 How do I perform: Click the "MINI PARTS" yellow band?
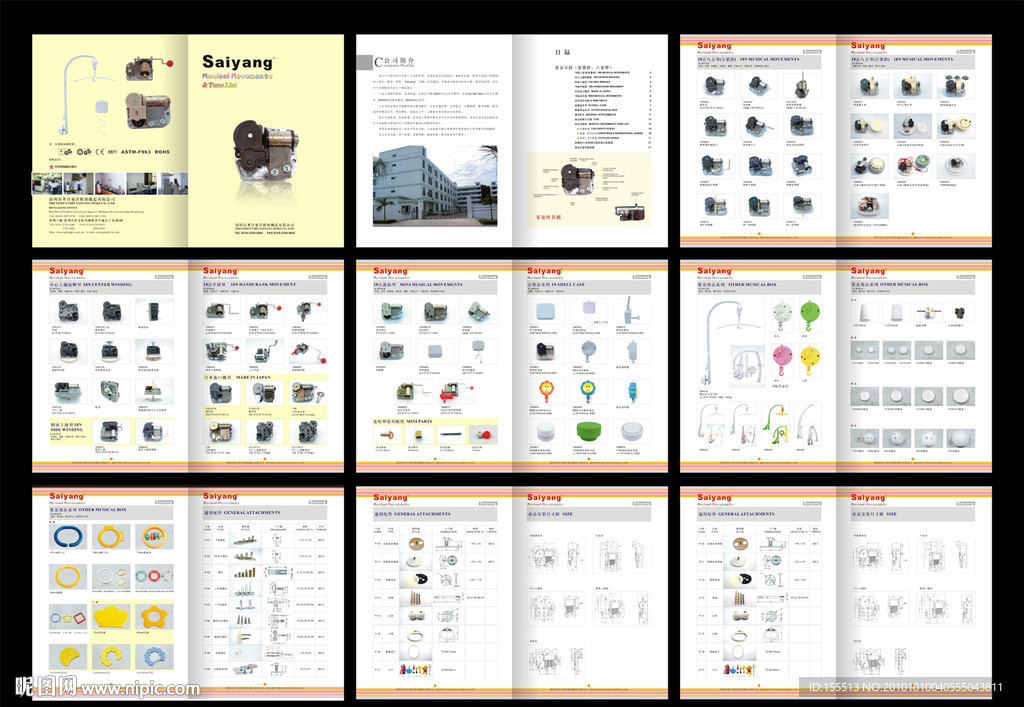click(x=435, y=421)
